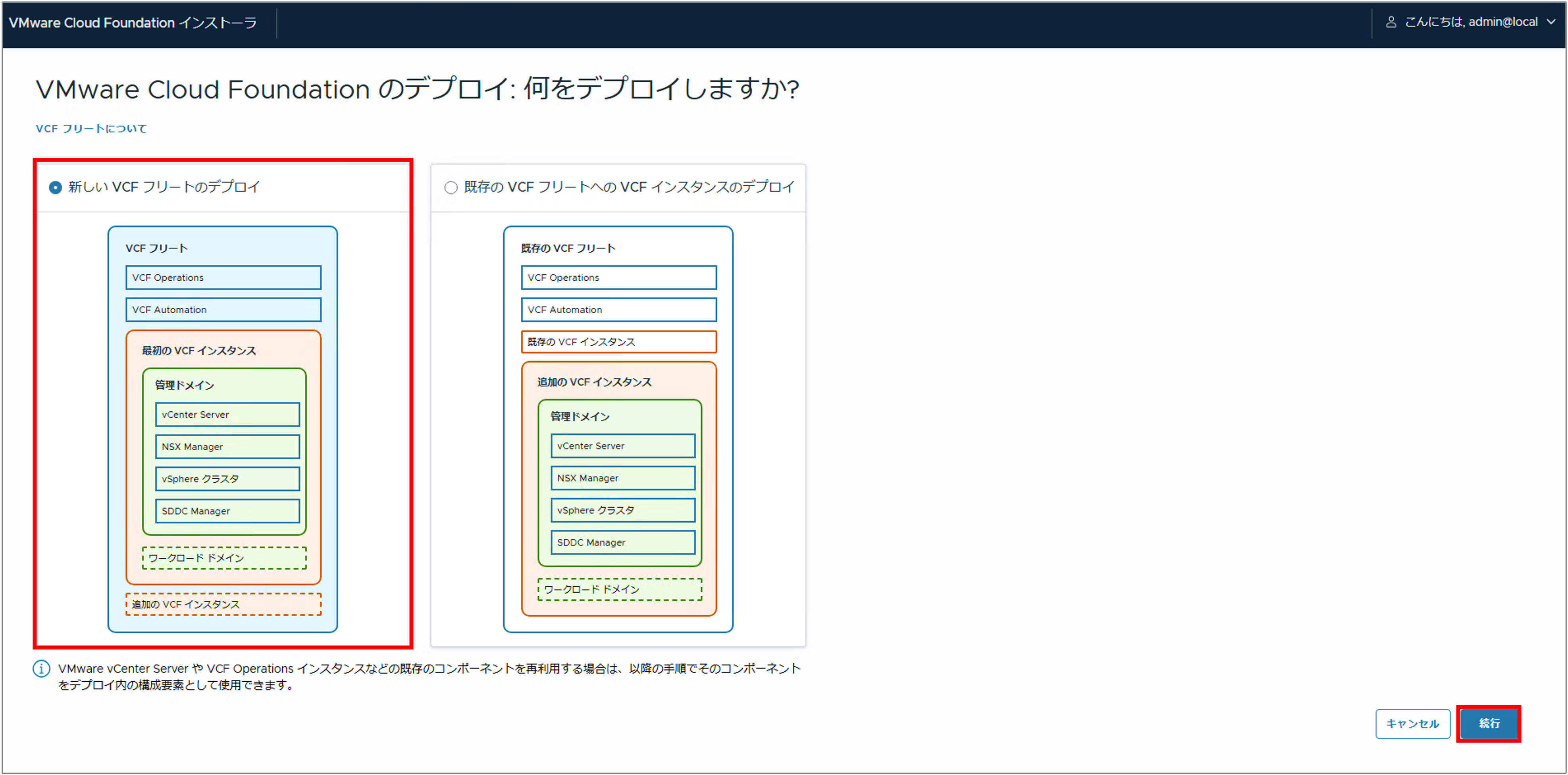Image resolution: width=1568 pixels, height=775 pixels.
Task: Click VCF Operations box in new fleet diagram
Action: pyautogui.click(x=223, y=278)
